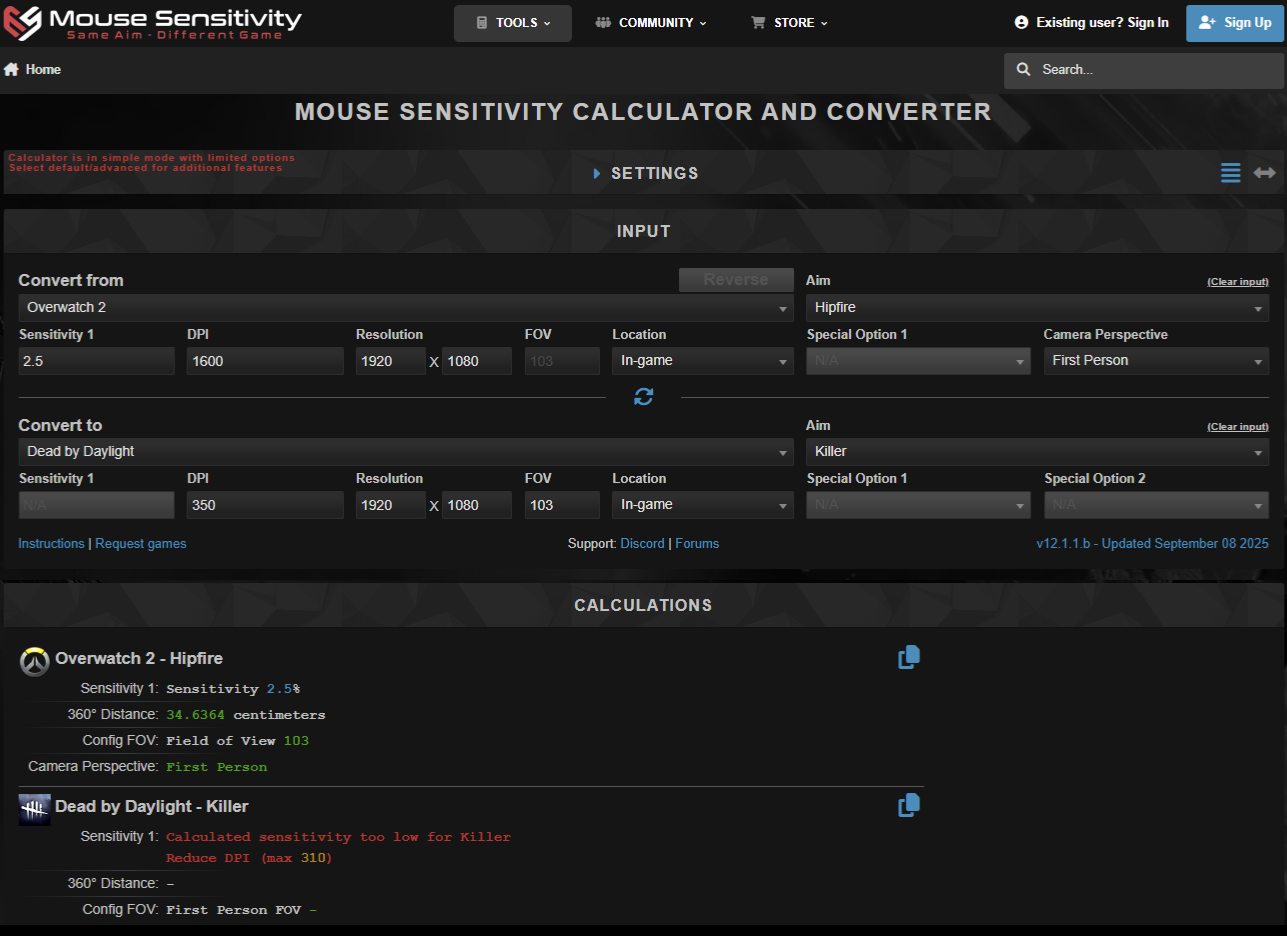Open Convert from Special Option 1 dropdown

918,361
